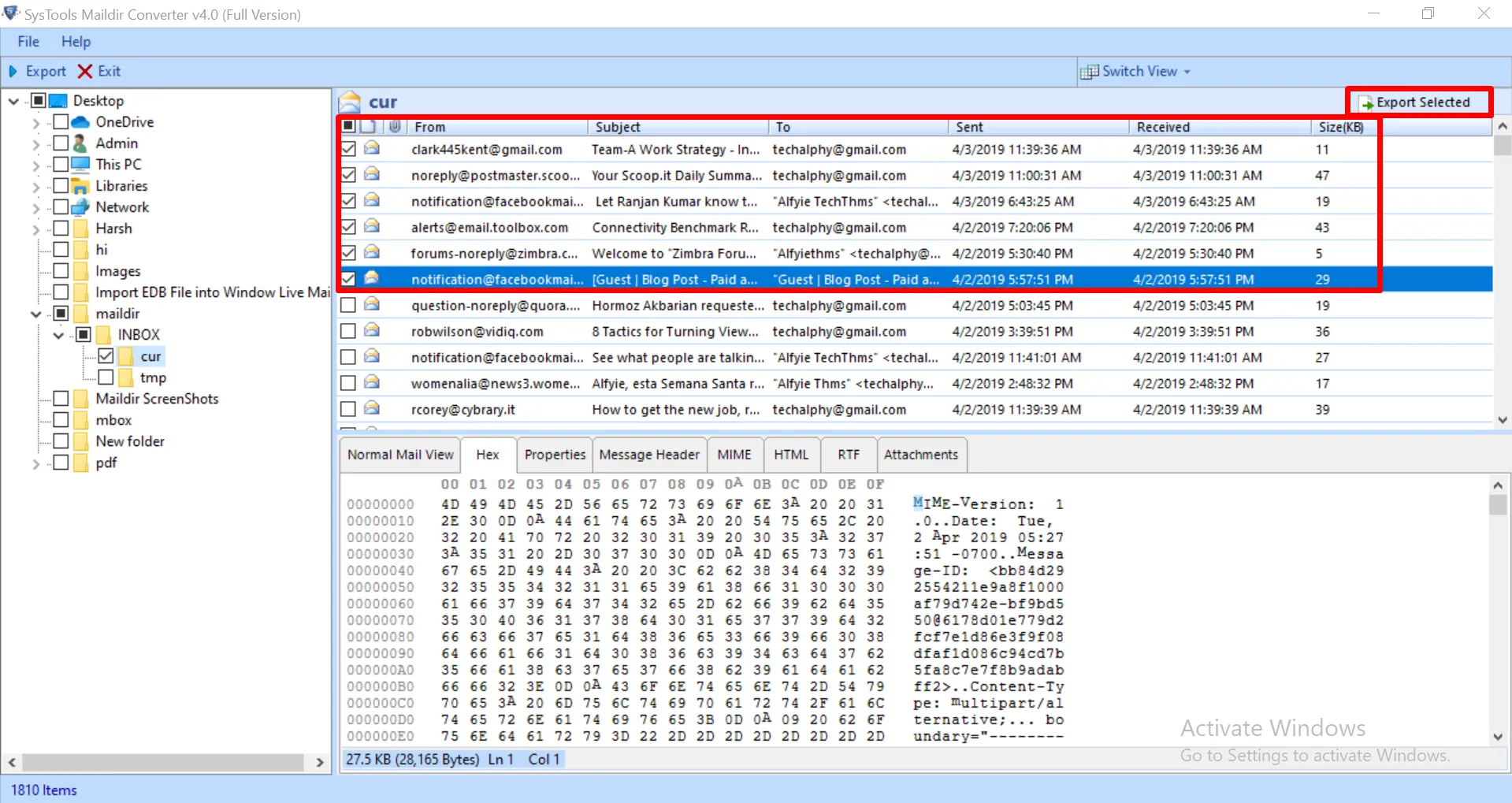Switch to the Properties tab
Screen dimensions: 1512x803
(x=555, y=455)
